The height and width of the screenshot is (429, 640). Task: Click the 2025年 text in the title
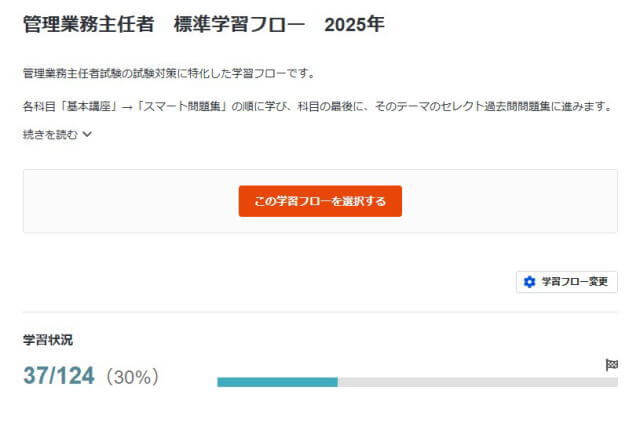pyautogui.click(x=354, y=25)
